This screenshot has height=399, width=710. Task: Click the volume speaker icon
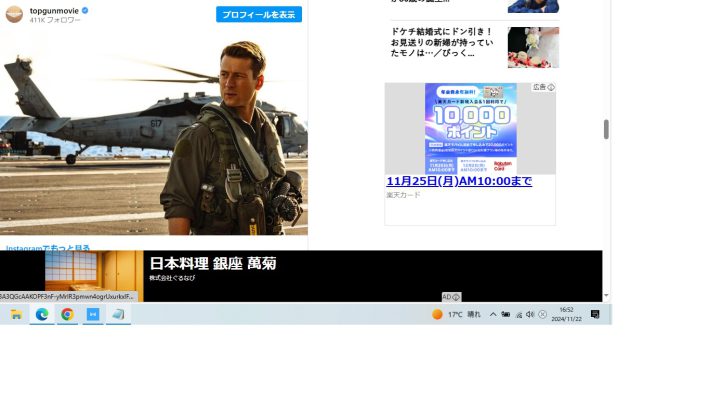530,314
